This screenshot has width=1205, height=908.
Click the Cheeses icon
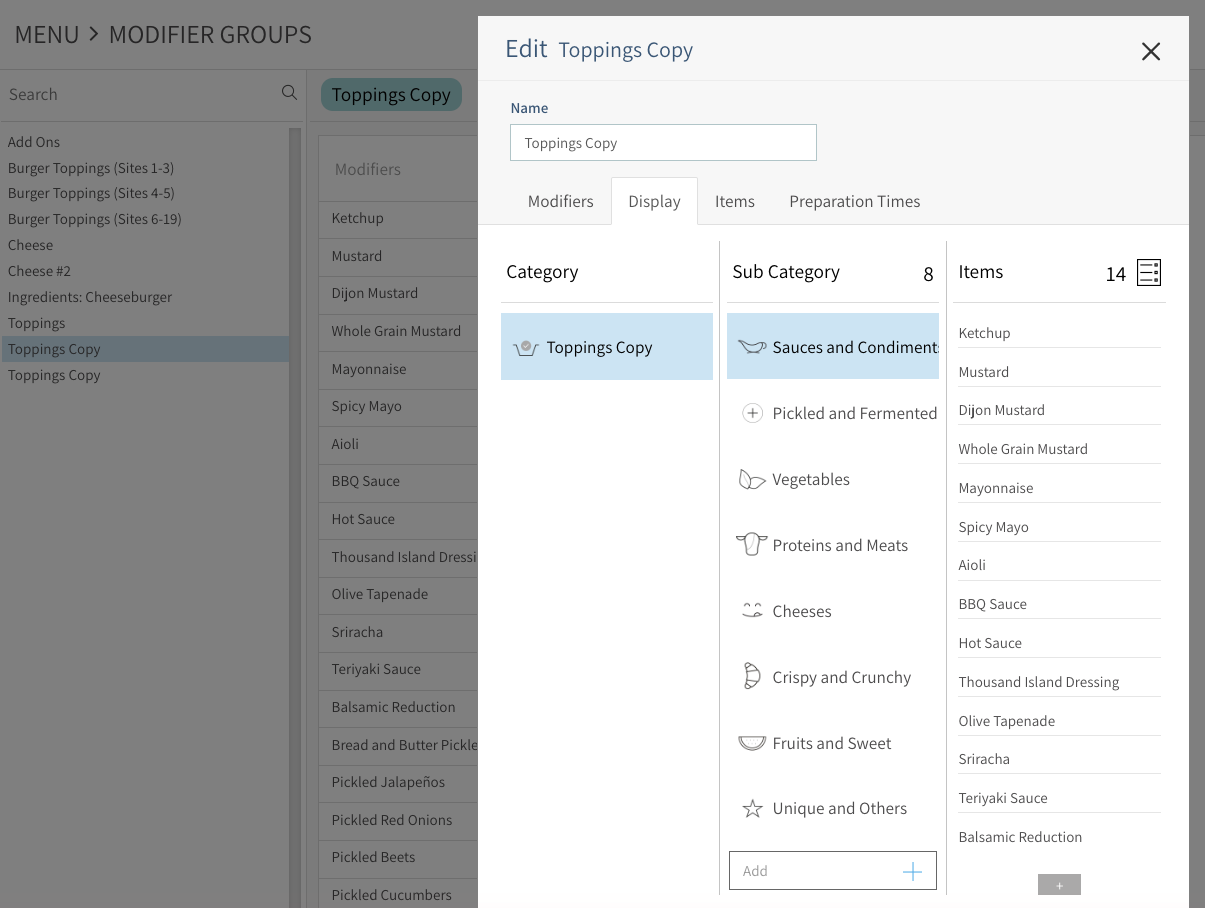(x=752, y=610)
